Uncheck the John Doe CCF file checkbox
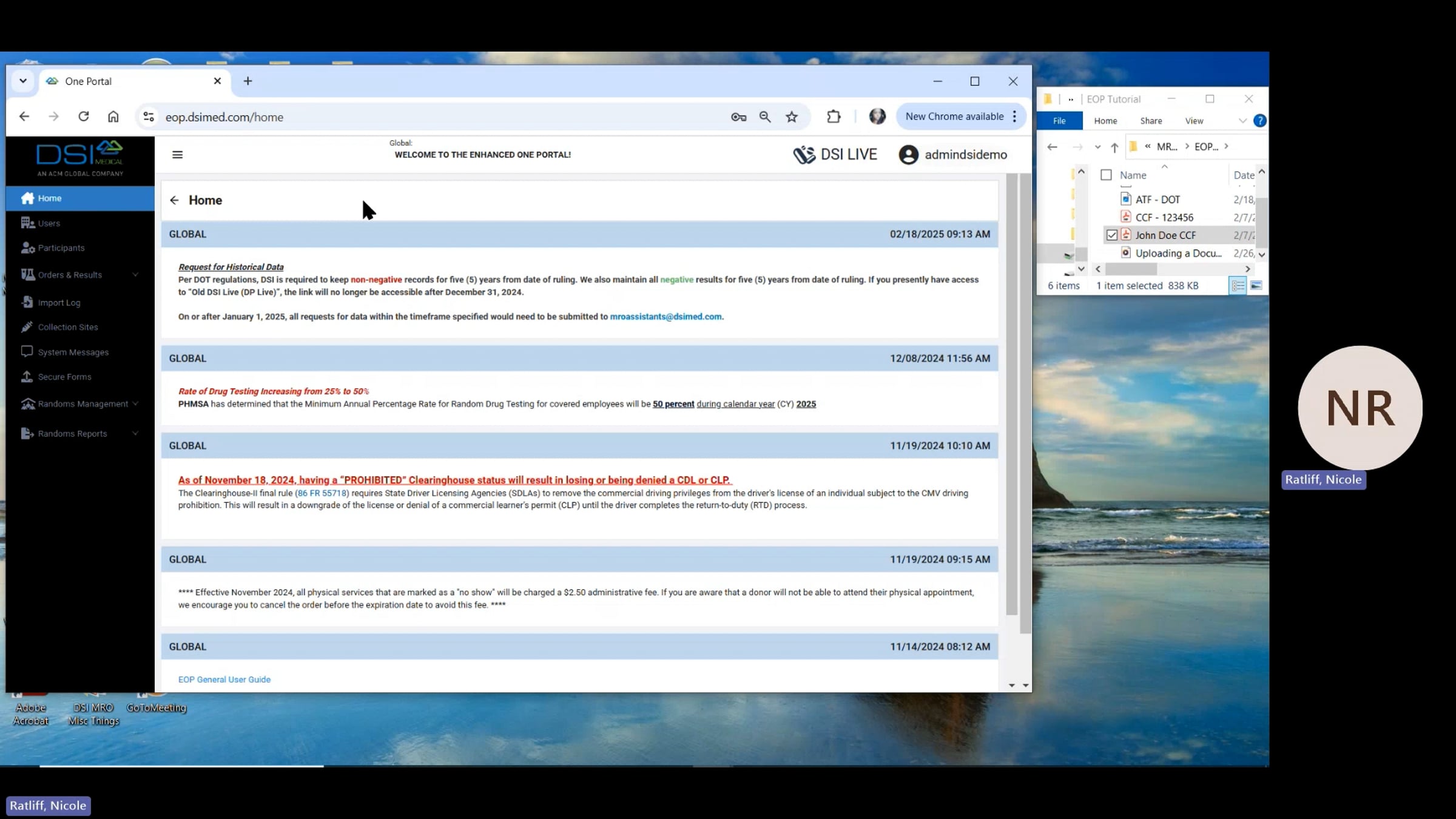 tap(1112, 235)
